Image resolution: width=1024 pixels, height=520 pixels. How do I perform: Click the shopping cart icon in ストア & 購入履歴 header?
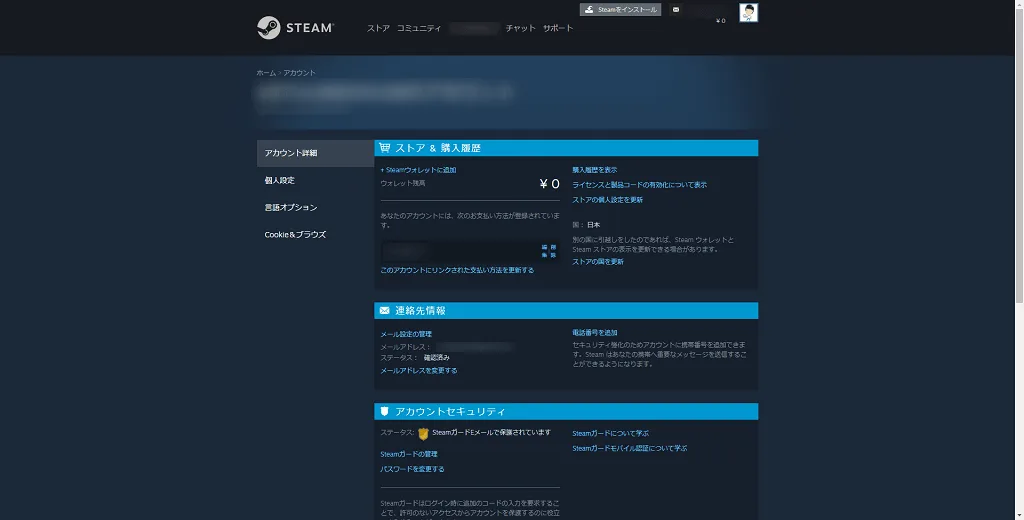(x=385, y=148)
